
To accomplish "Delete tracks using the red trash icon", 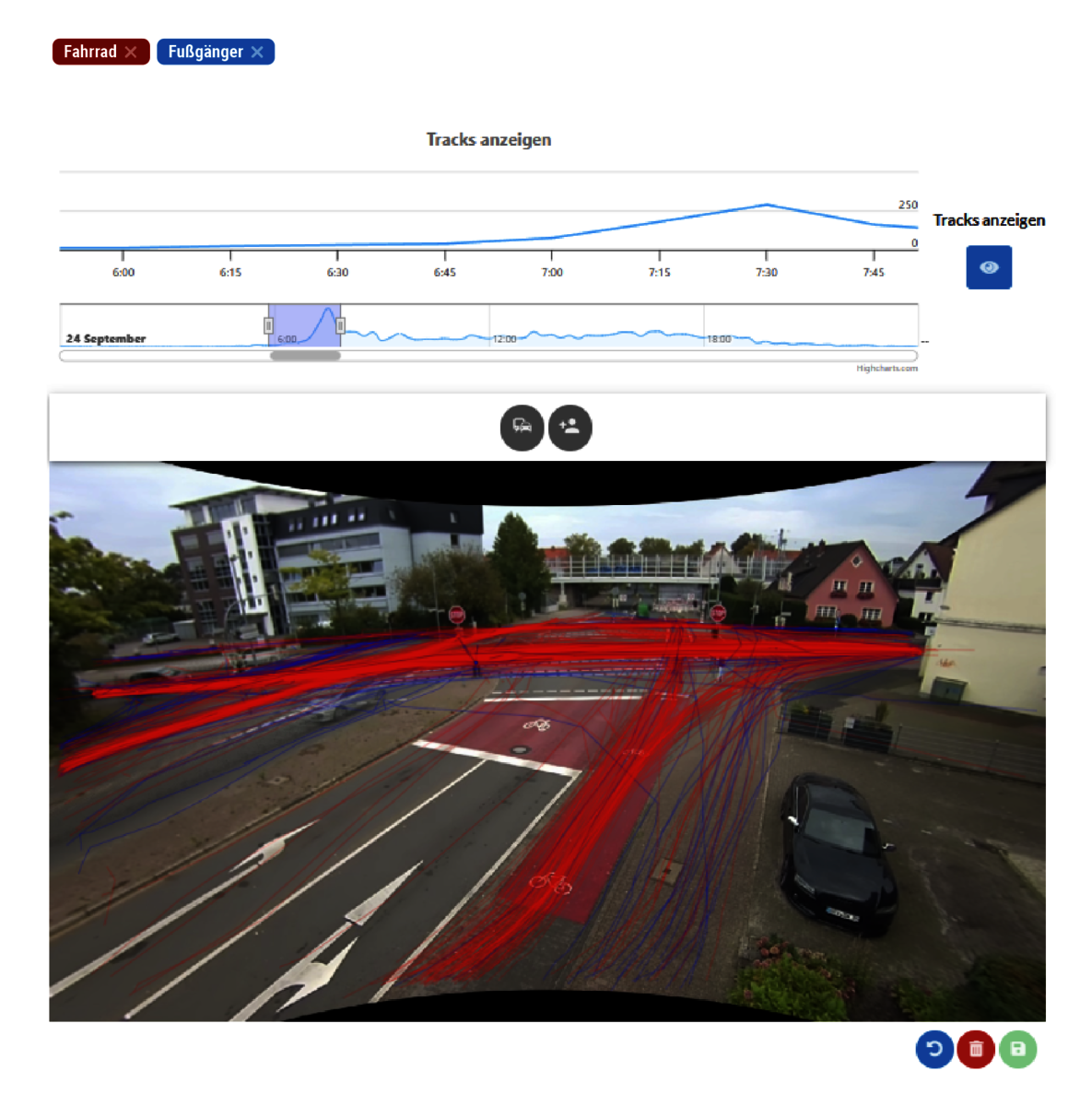I will pyautogui.click(x=976, y=1049).
